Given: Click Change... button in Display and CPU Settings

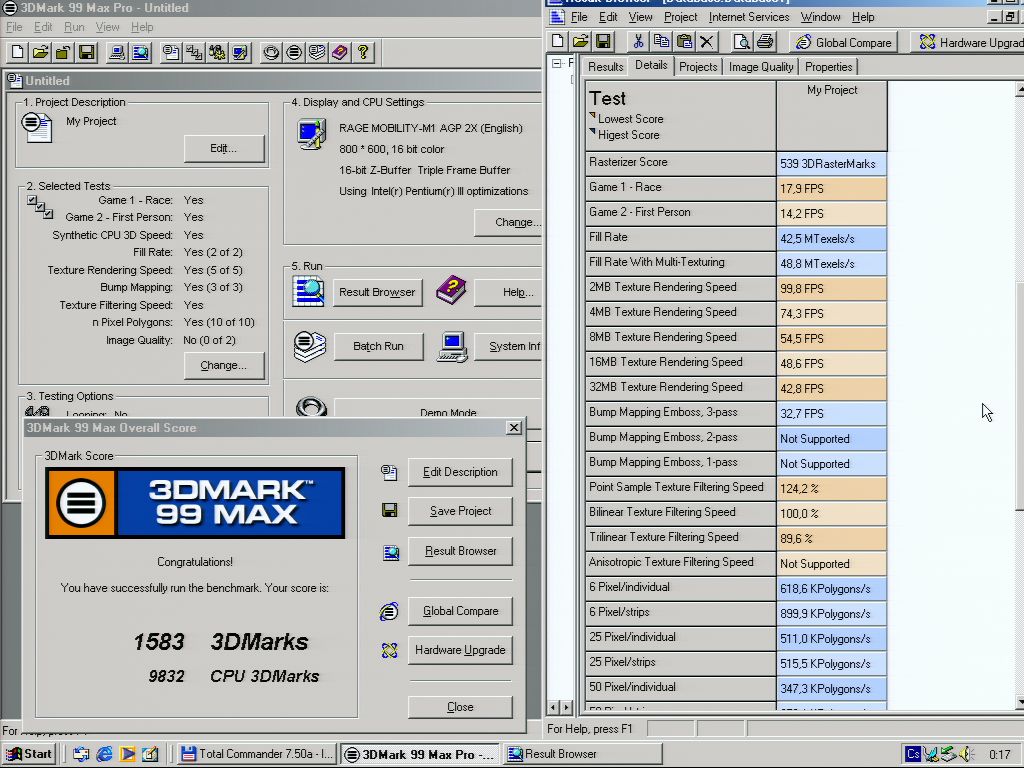Looking at the screenshot, I should tap(508, 223).
